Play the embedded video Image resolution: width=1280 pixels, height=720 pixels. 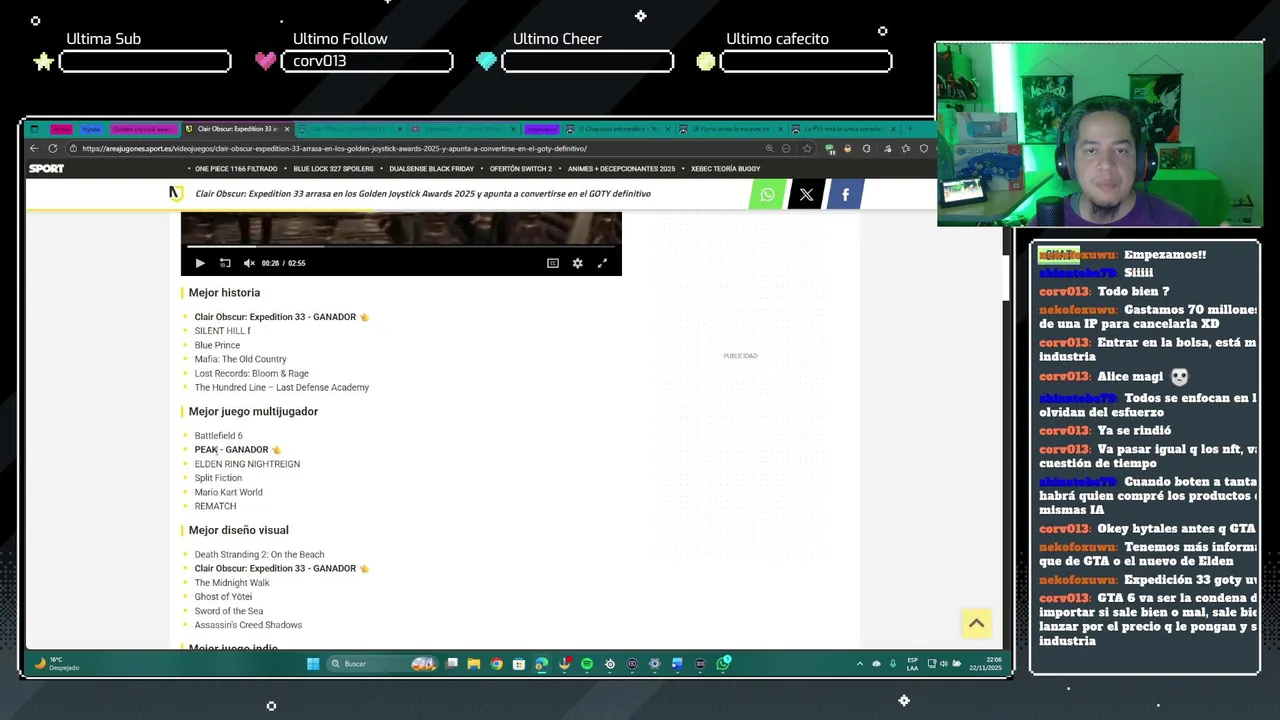coord(200,263)
